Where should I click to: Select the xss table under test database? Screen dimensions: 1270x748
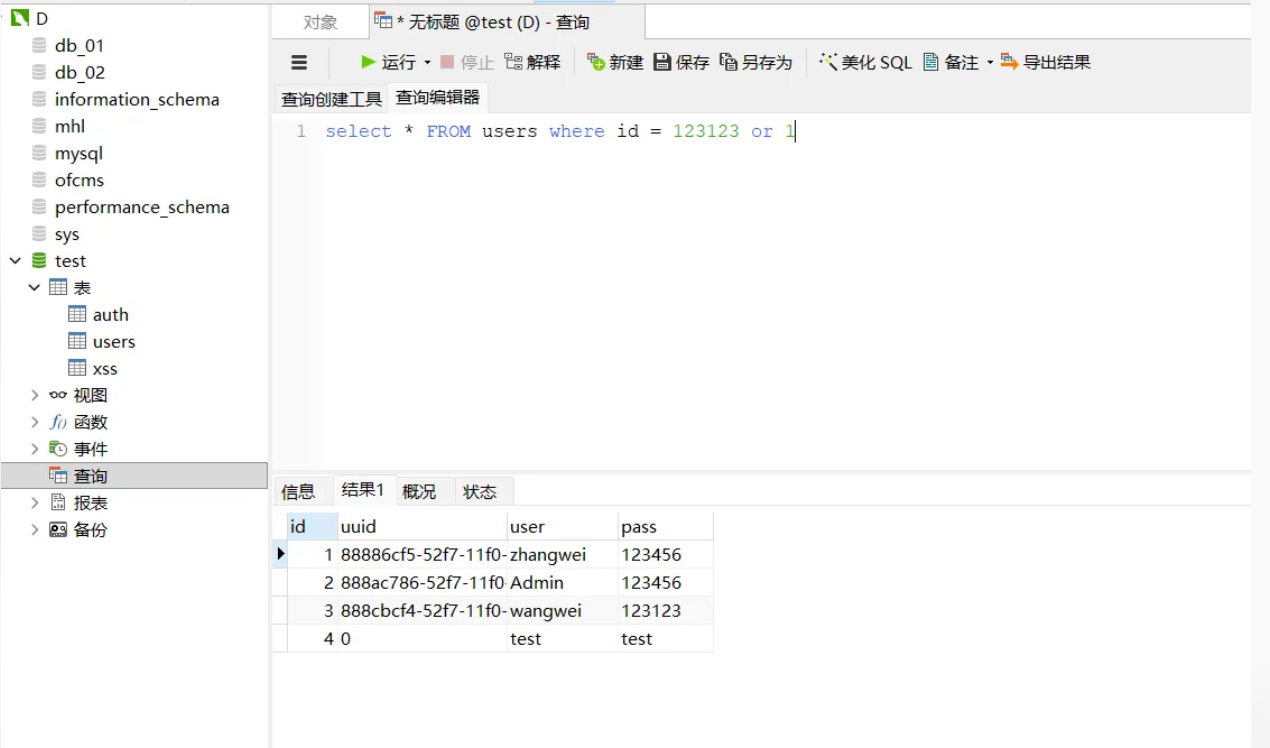click(x=104, y=368)
